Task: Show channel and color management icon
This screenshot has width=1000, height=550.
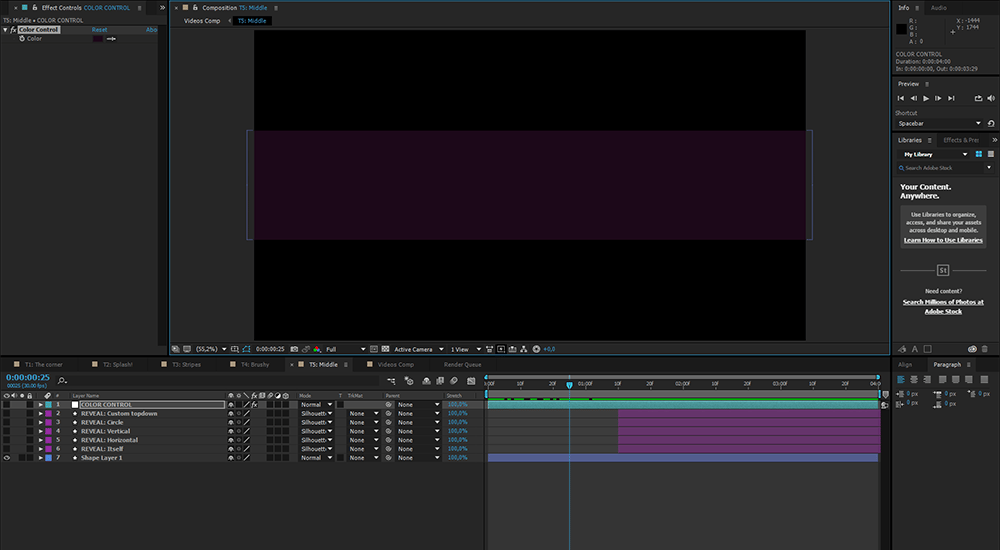Action: tap(317, 349)
